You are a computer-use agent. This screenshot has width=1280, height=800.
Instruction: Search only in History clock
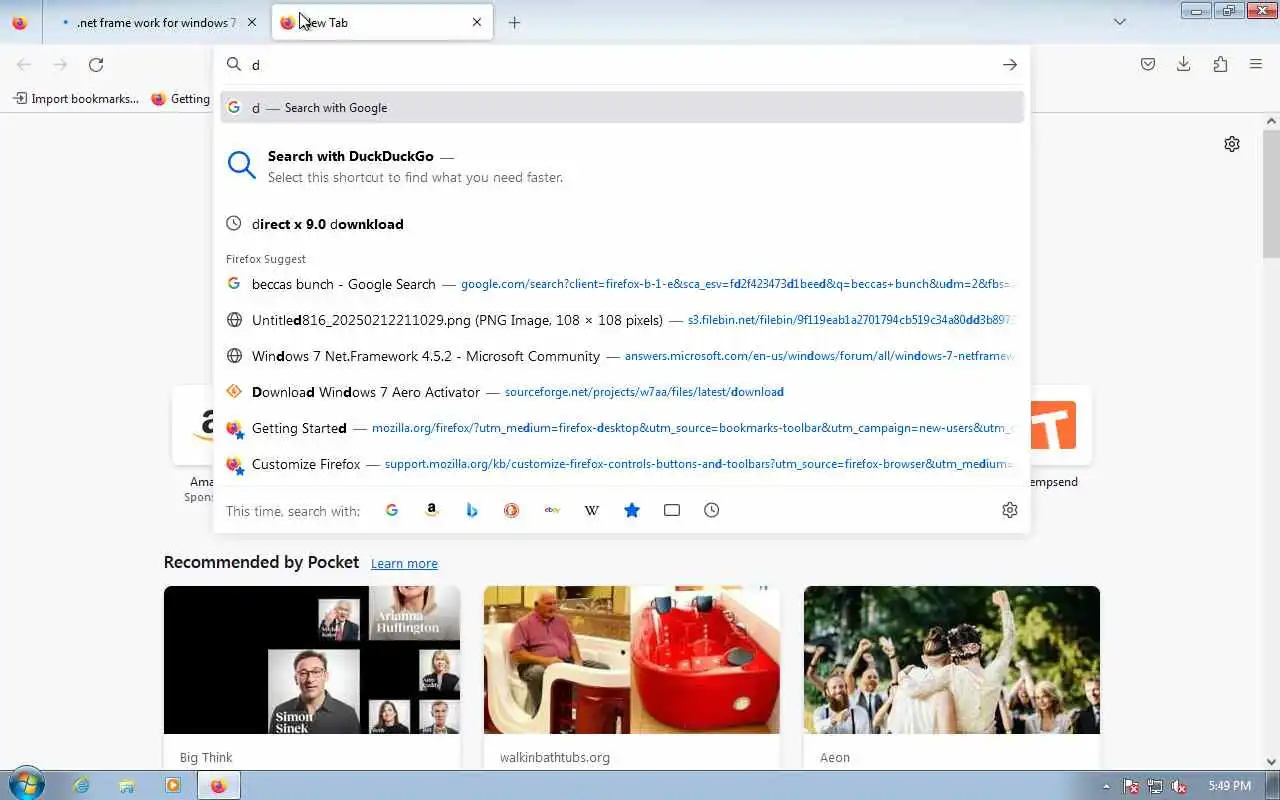pos(712,510)
